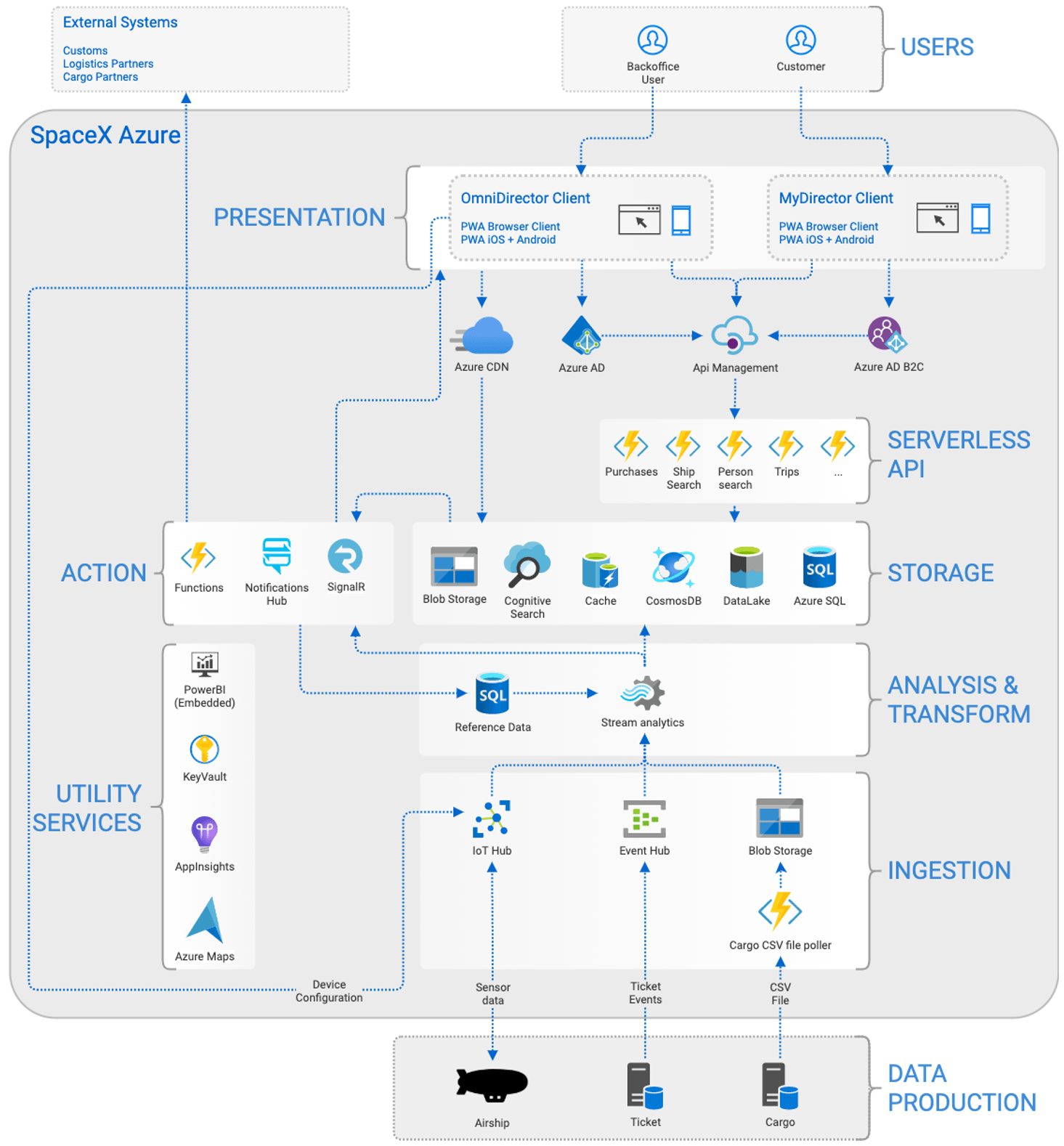Select the DataLake icon
The image size is (1064, 1146).
(746, 567)
